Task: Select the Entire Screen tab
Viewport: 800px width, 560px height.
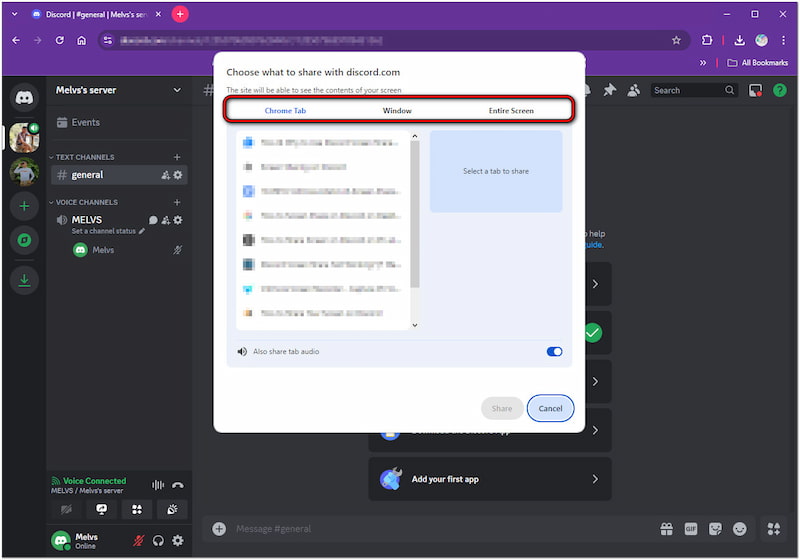Action: tap(511, 111)
